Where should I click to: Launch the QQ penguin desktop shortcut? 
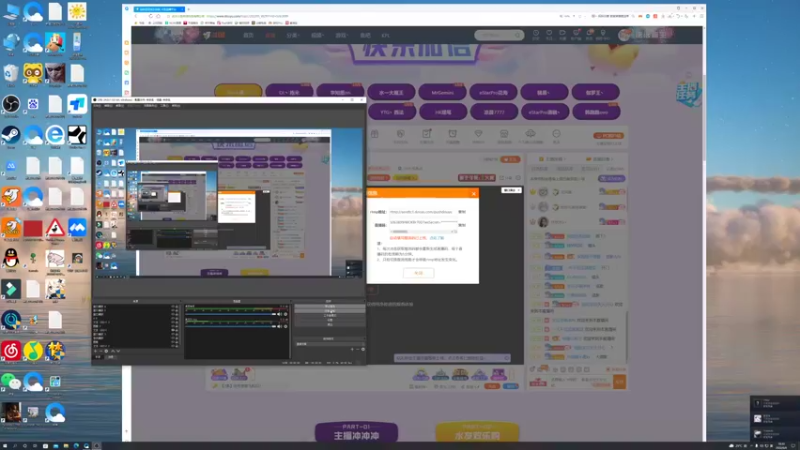(x=11, y=258)
